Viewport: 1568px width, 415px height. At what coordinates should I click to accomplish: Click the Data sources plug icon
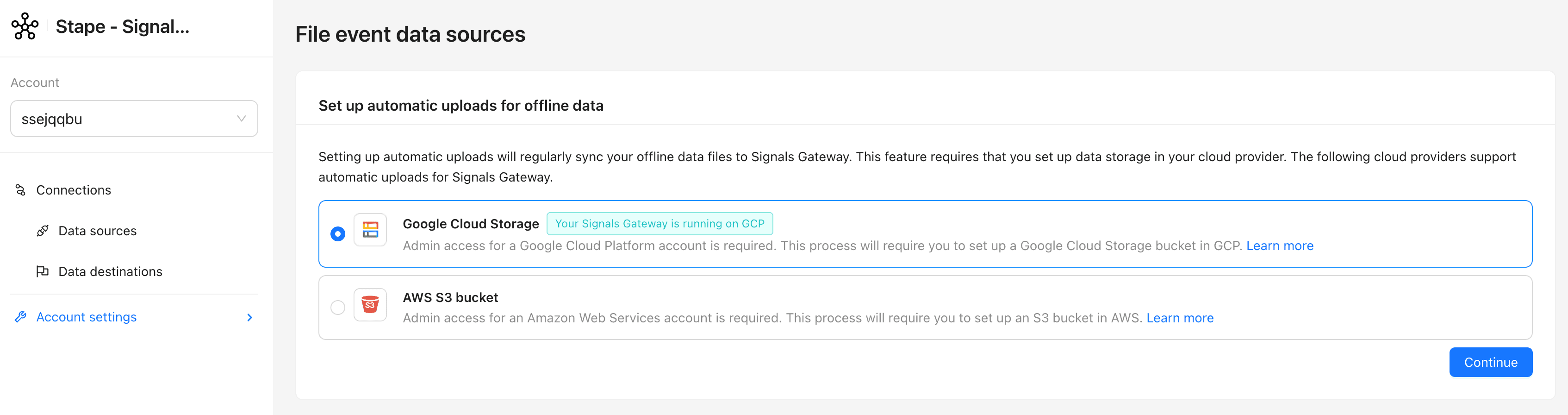pyautogui.click(x=43, y=231)
